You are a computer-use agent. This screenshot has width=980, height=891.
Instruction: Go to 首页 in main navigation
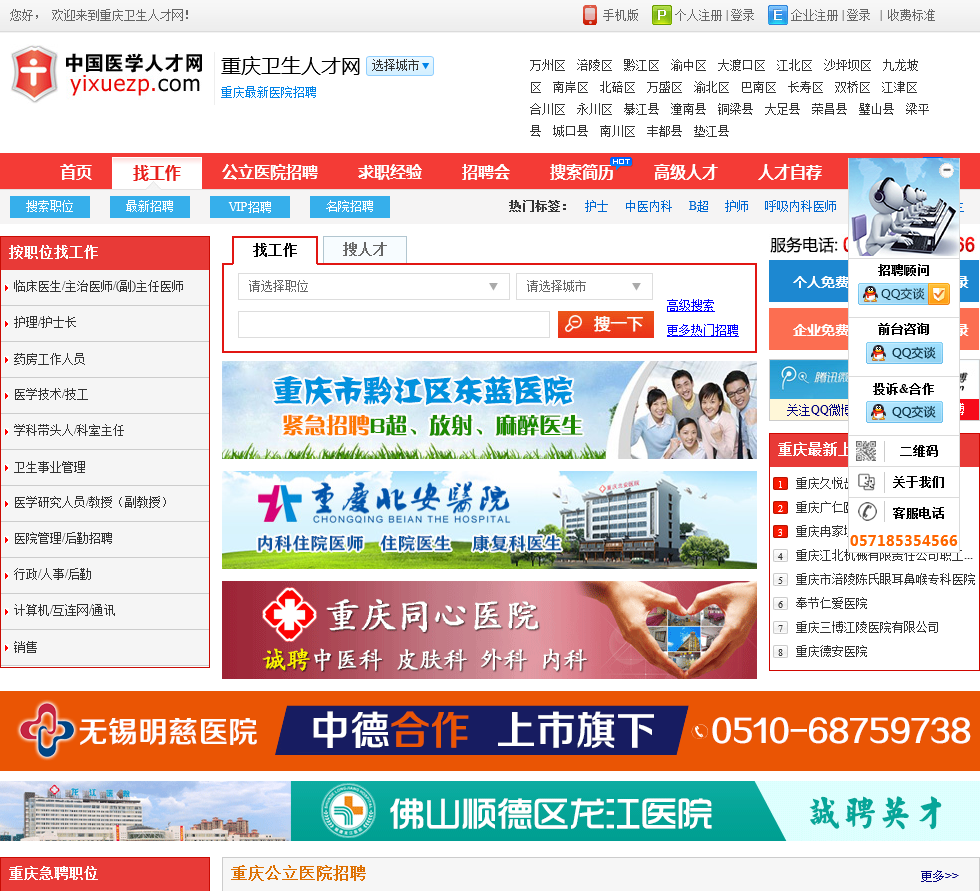[x=76, y=172]
